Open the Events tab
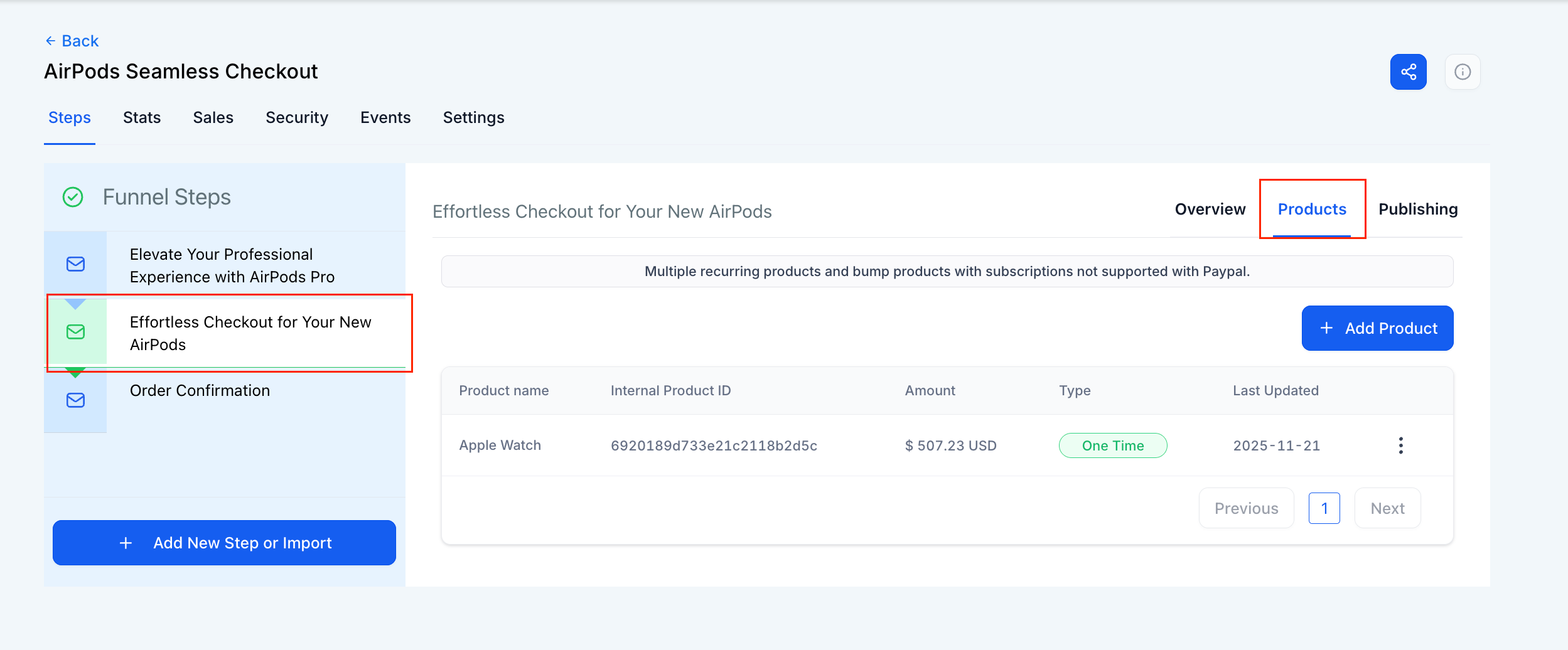The width and height of the screenshot is (1568, 650). click(385, 117)
